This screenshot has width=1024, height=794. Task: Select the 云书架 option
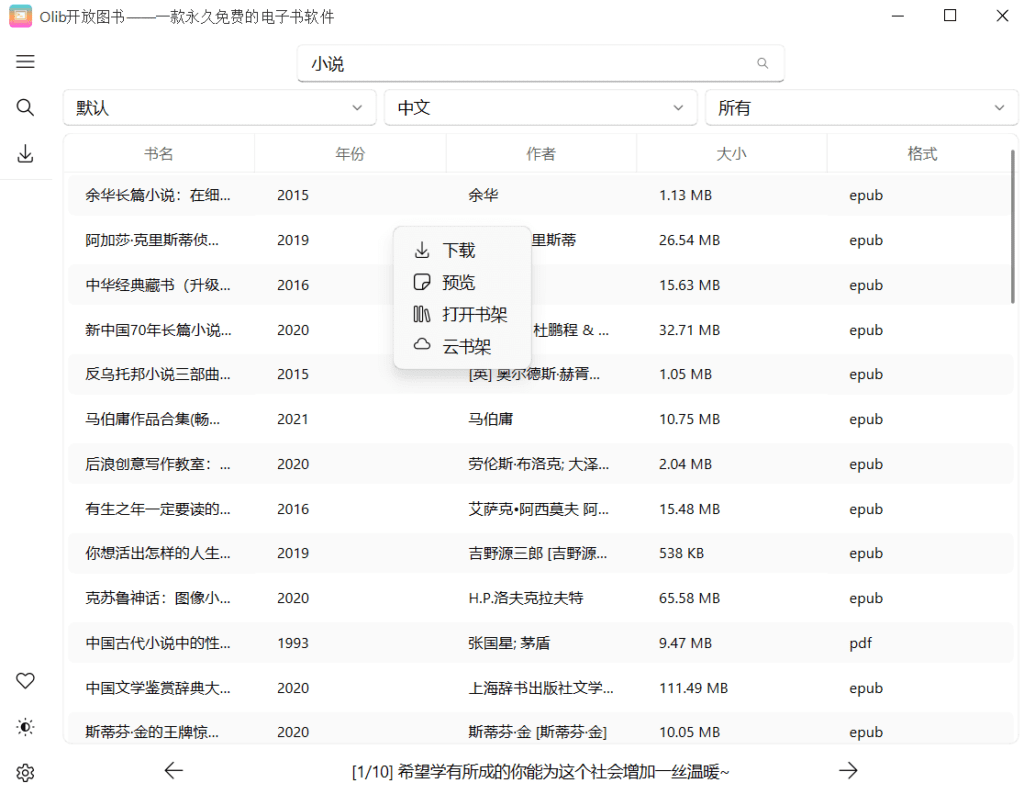coord(465,346)
